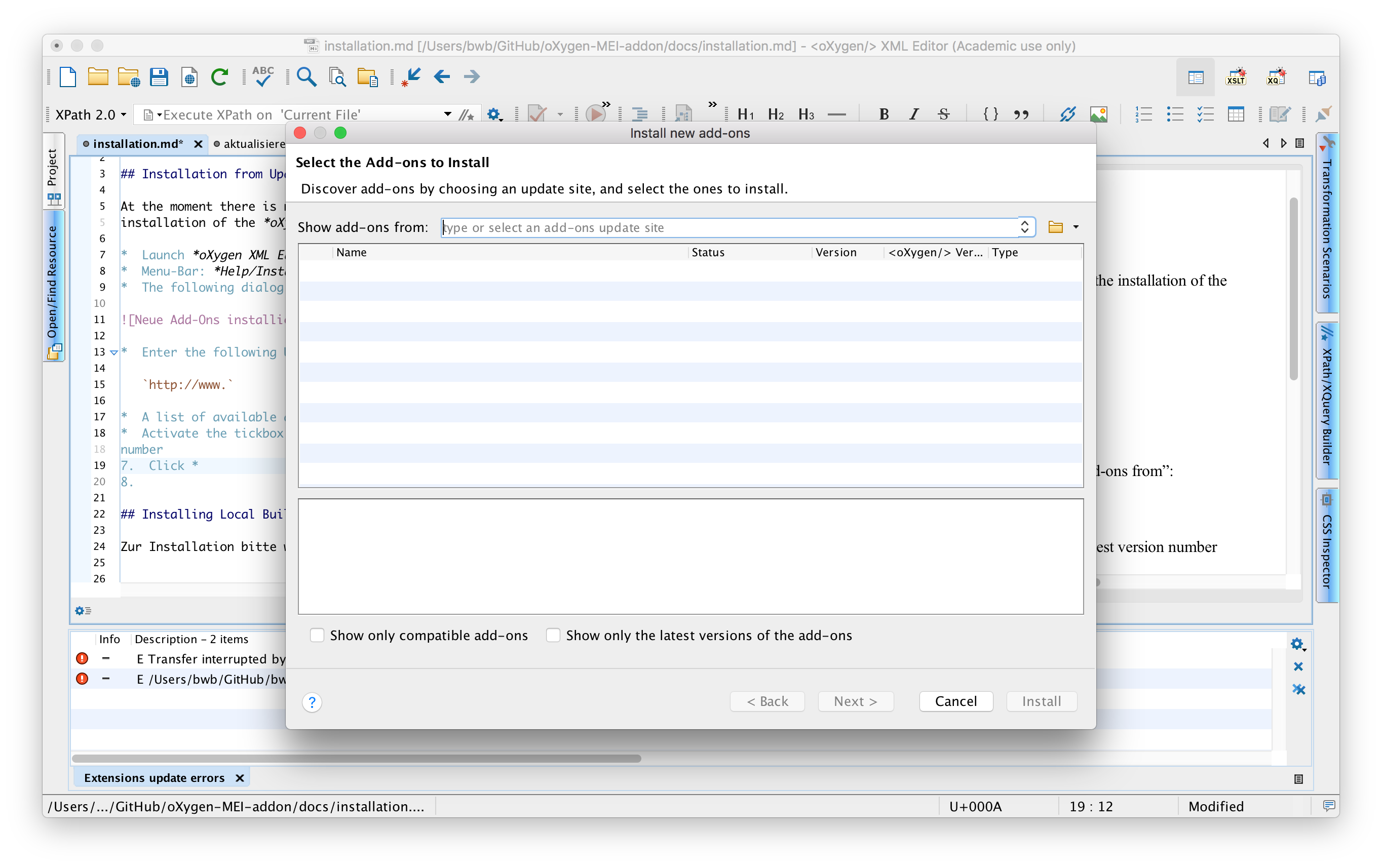Expand the add-ons update site dropdown
1382x868 pixels.
[1024, 226]
